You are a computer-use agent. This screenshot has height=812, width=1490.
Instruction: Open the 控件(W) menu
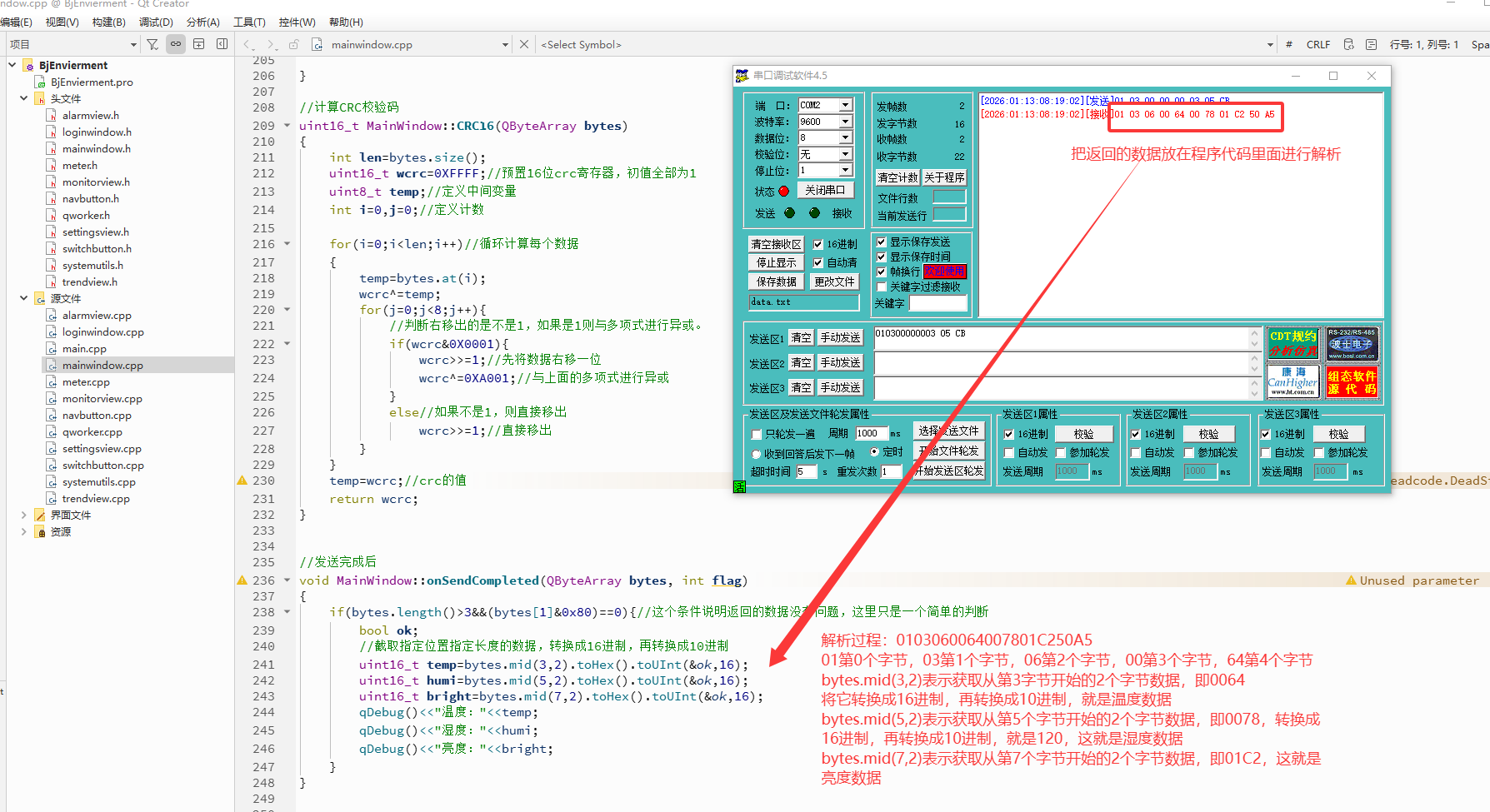(x=297, y=22)
